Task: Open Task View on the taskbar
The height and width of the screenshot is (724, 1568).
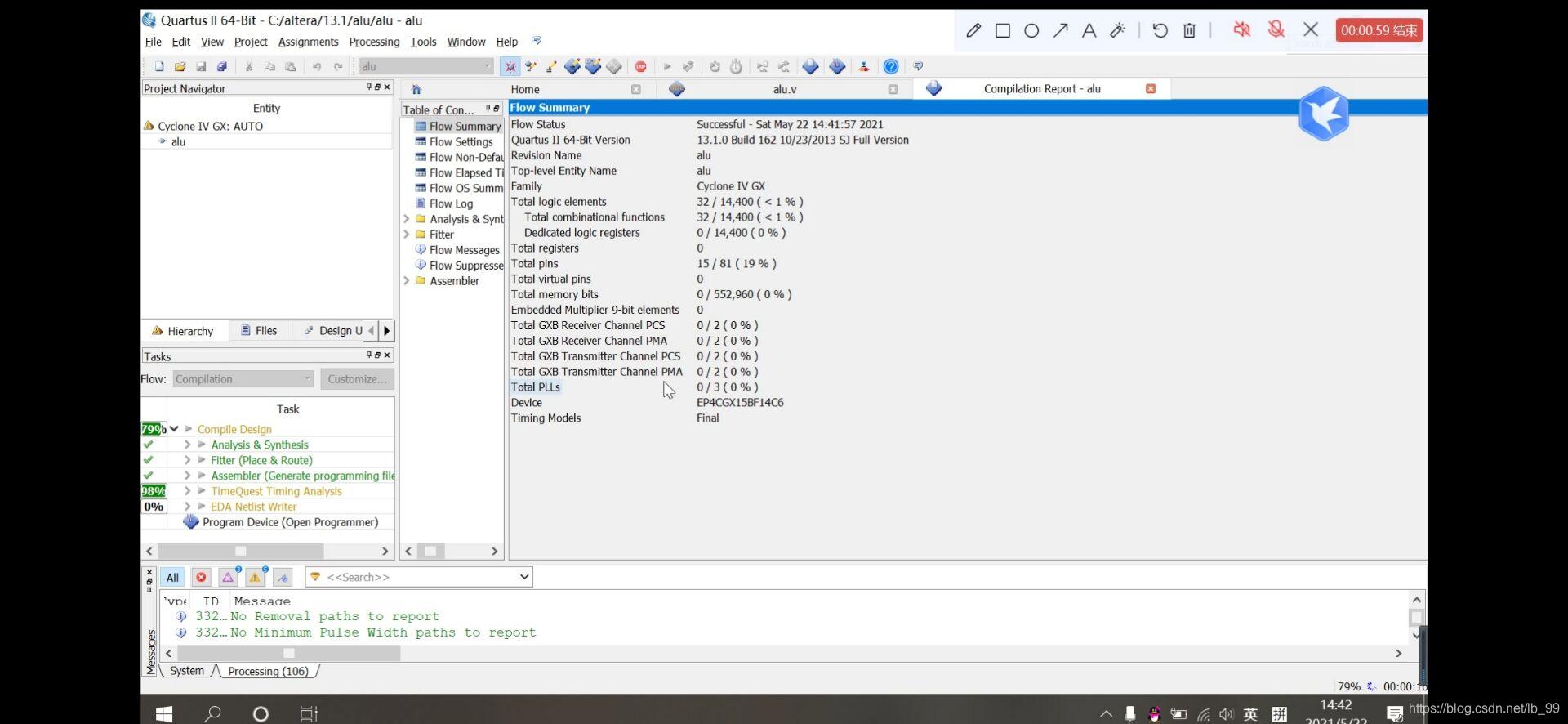Action: [x=308, y=714]
